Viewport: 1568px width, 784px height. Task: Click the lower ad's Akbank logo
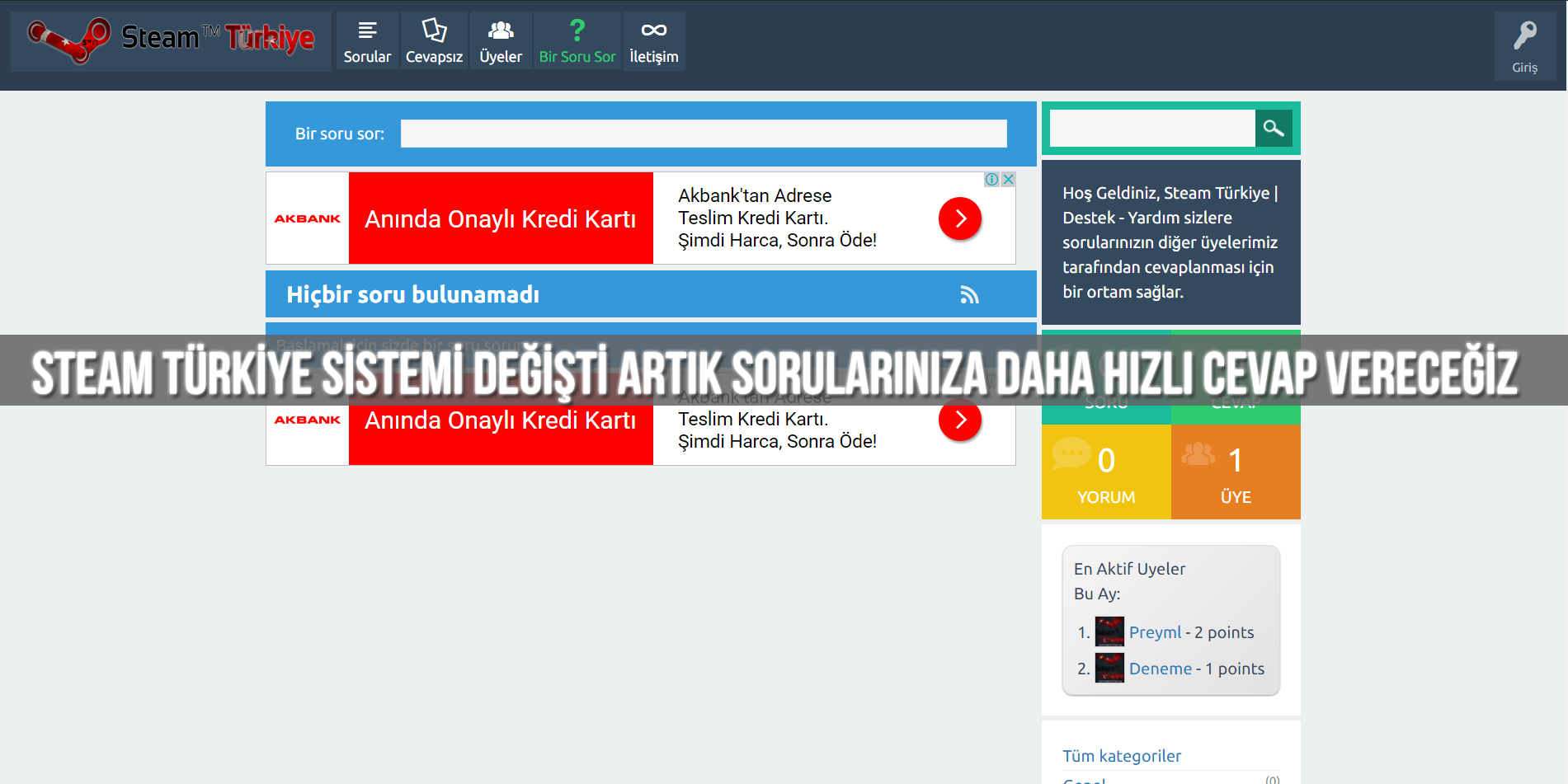[308, 420]
